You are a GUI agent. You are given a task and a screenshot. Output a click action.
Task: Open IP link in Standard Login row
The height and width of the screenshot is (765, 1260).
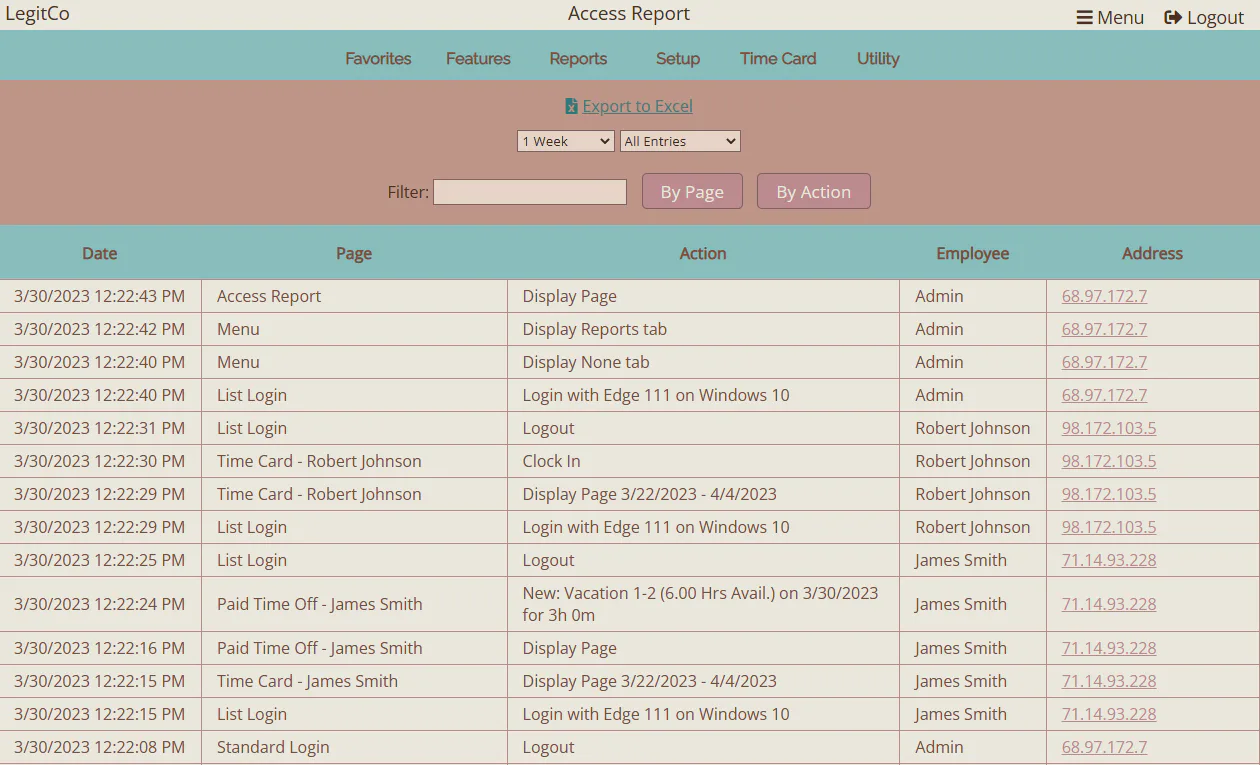point(1104,747)
